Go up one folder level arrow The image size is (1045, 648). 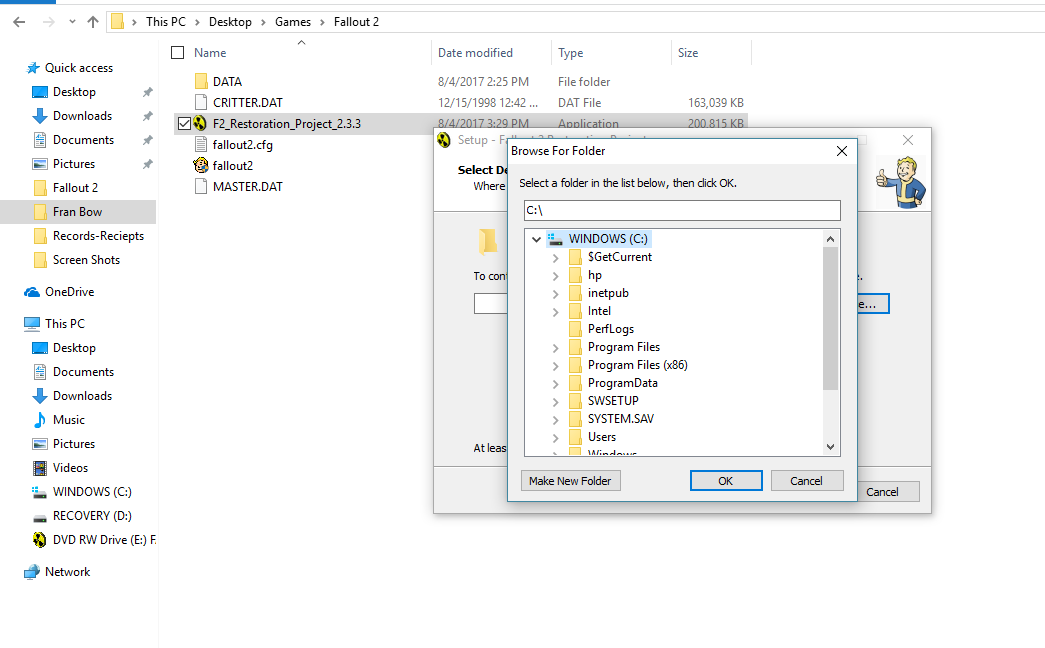(x=93, y=22)
